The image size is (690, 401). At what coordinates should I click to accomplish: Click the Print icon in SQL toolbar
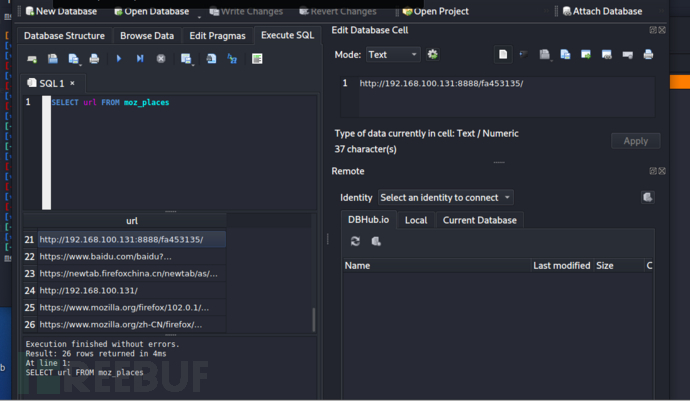[94, 59]
